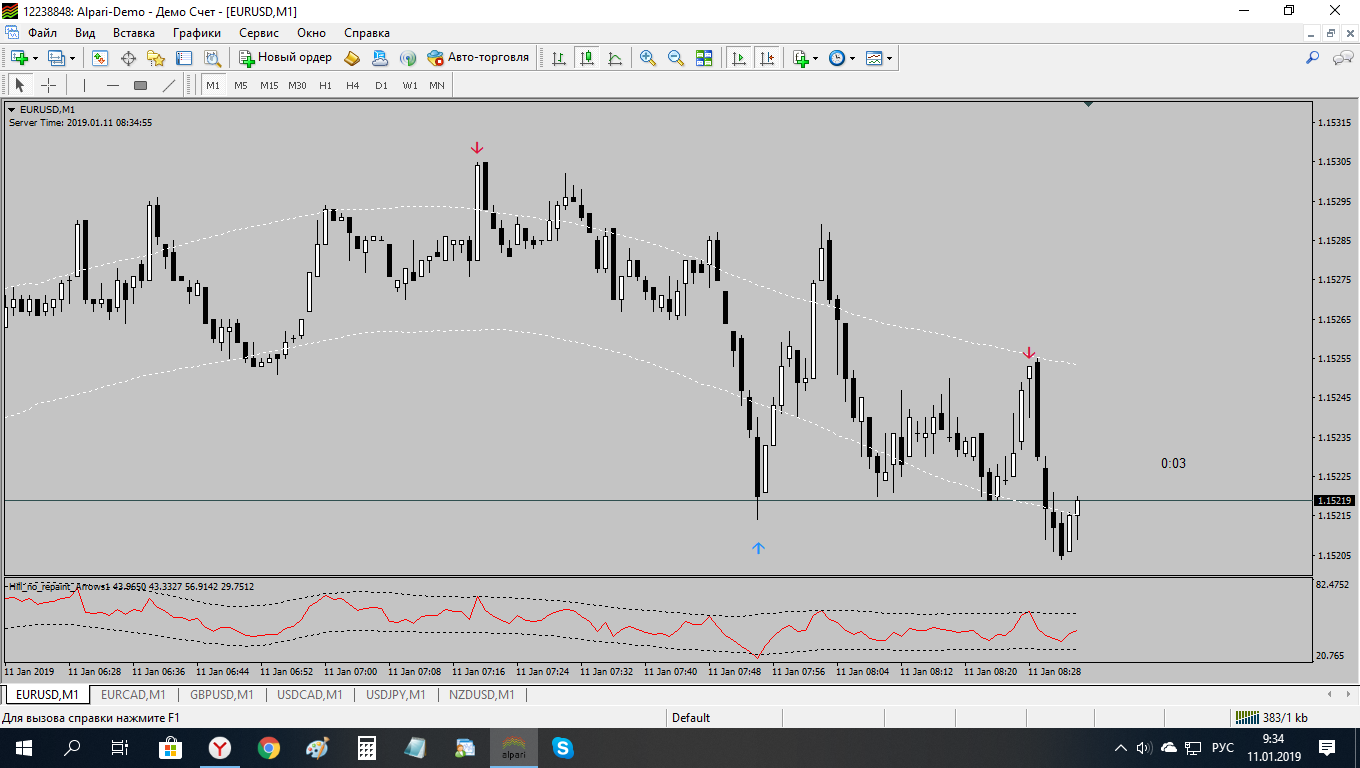
Task: Zoom in on the chart
Action: (648, 58)
